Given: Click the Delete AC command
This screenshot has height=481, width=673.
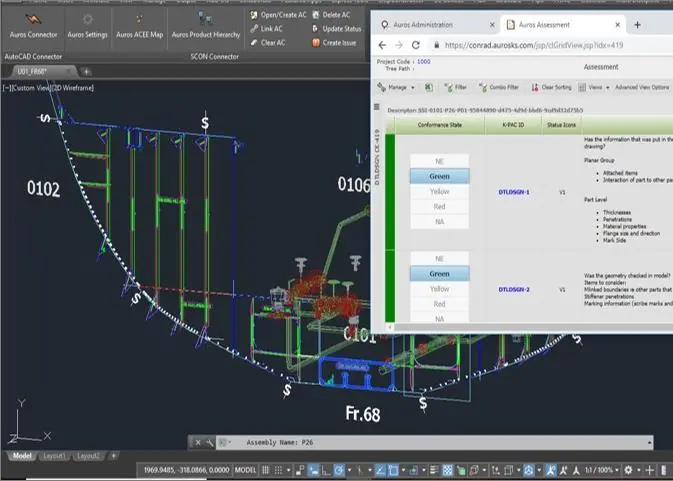Looking at the screenshot, I should coord(331,15).
